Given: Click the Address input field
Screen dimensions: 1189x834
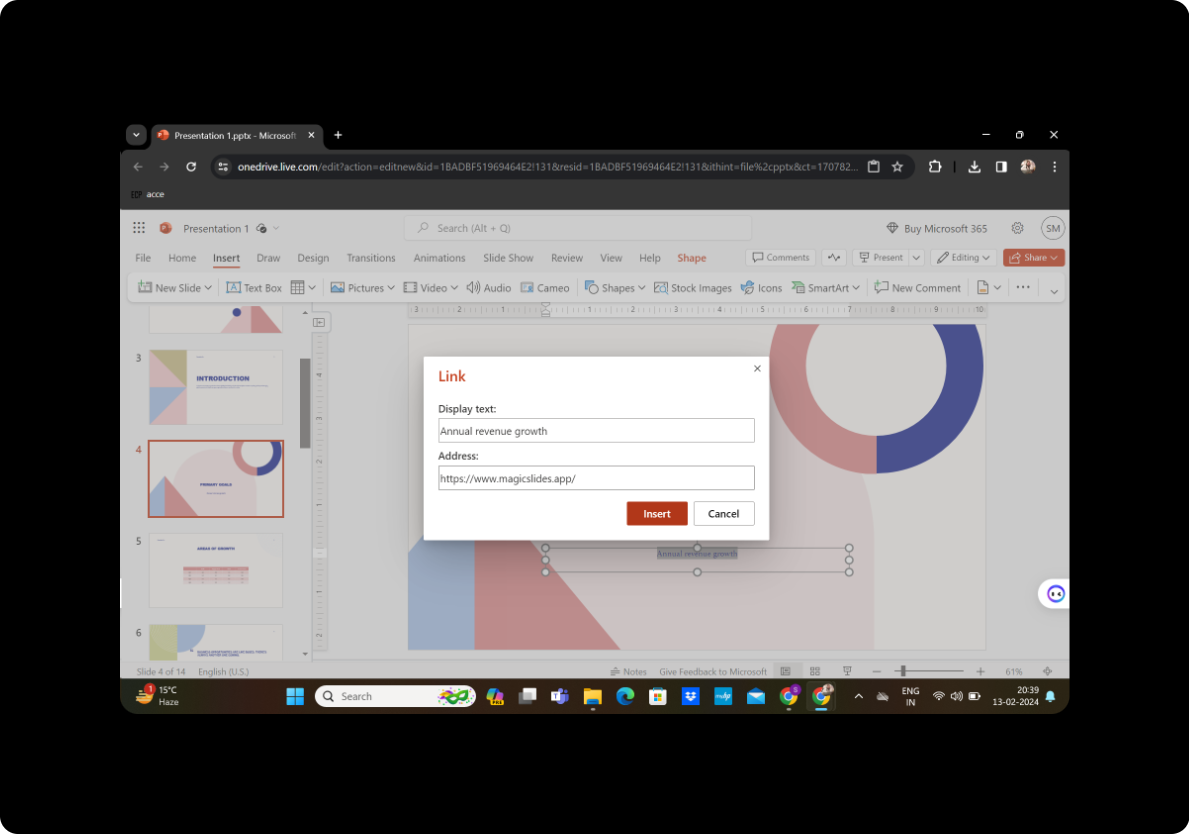Looking at the screenshot, I should pos(596,478).
